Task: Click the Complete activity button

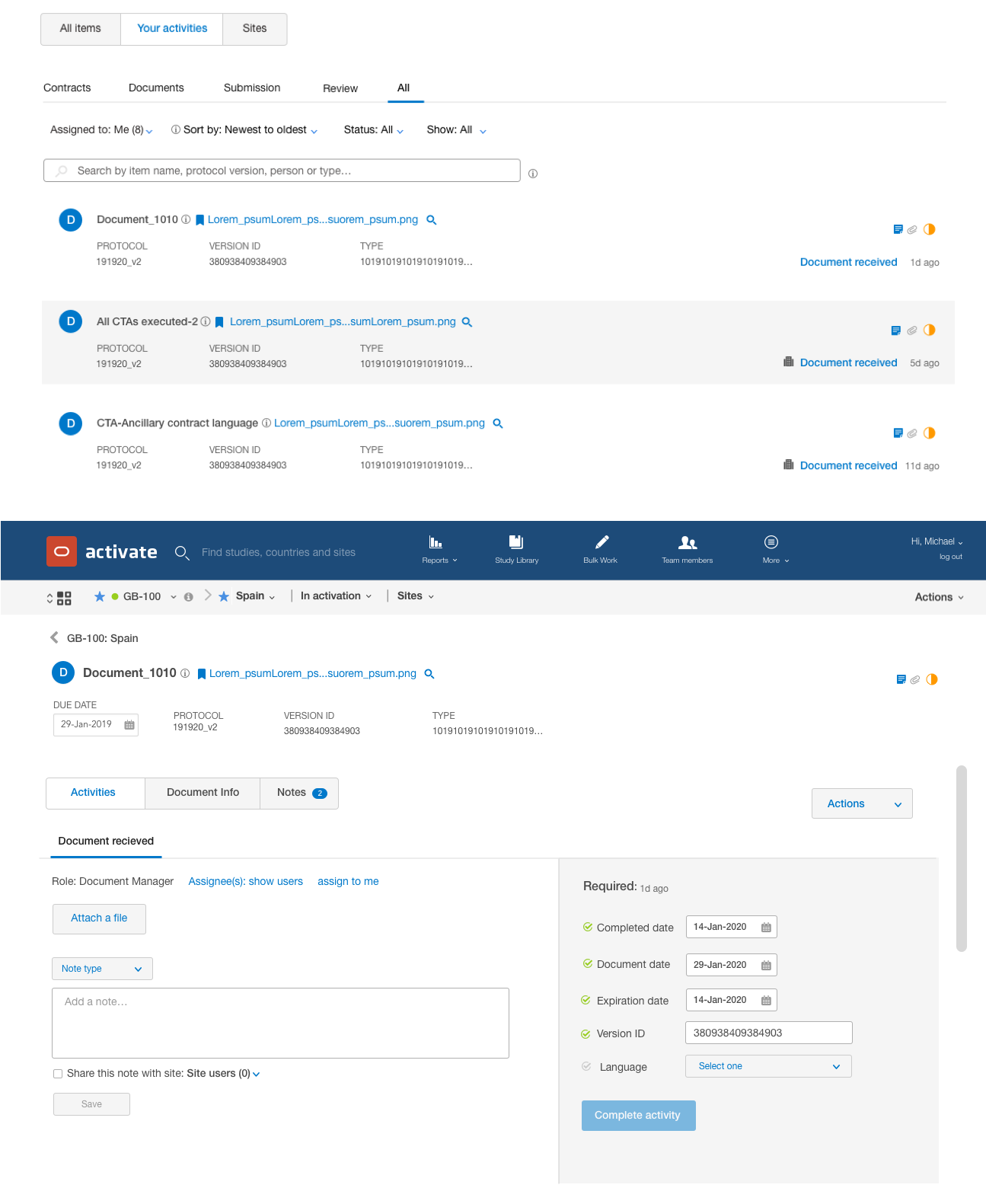Action: [638, 1116]
